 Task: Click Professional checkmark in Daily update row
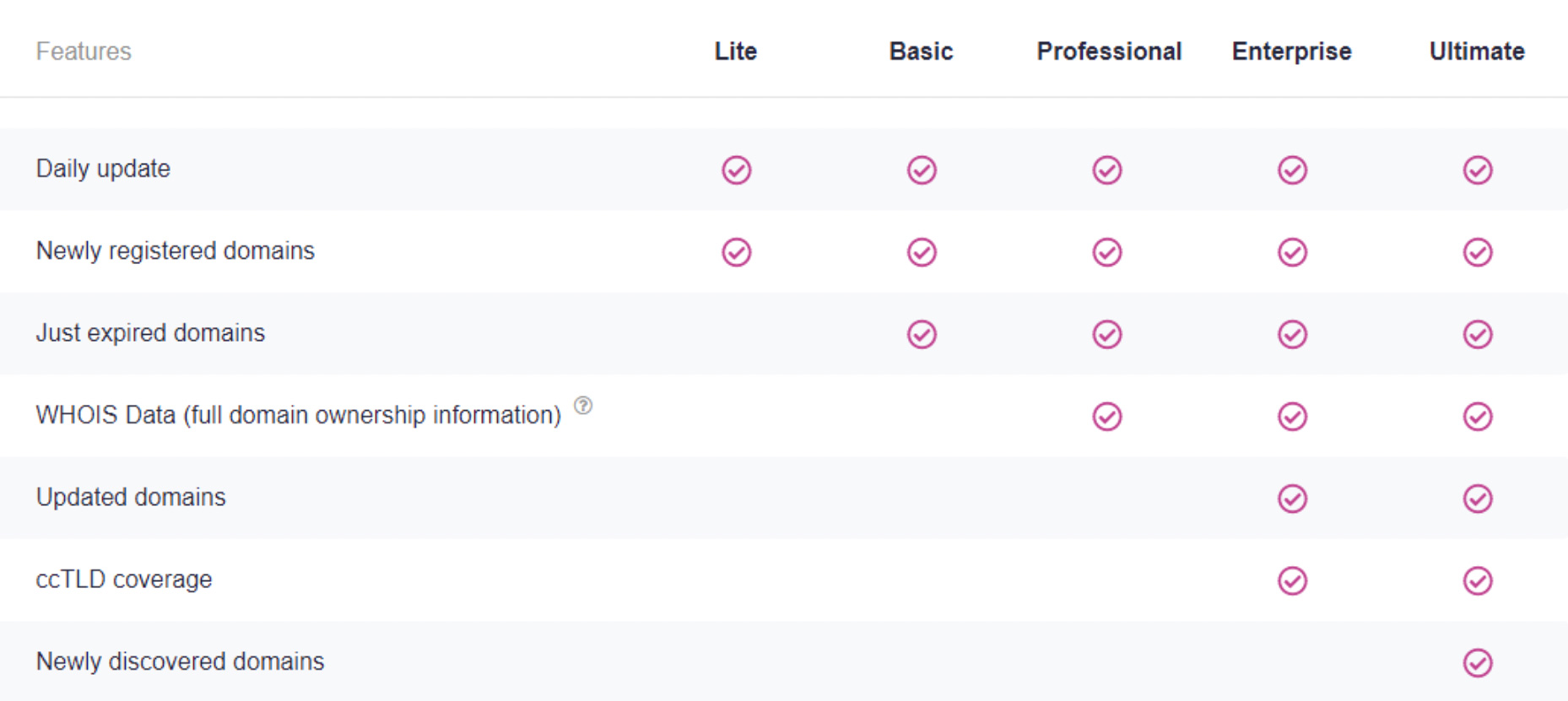tap(1107, 170)
